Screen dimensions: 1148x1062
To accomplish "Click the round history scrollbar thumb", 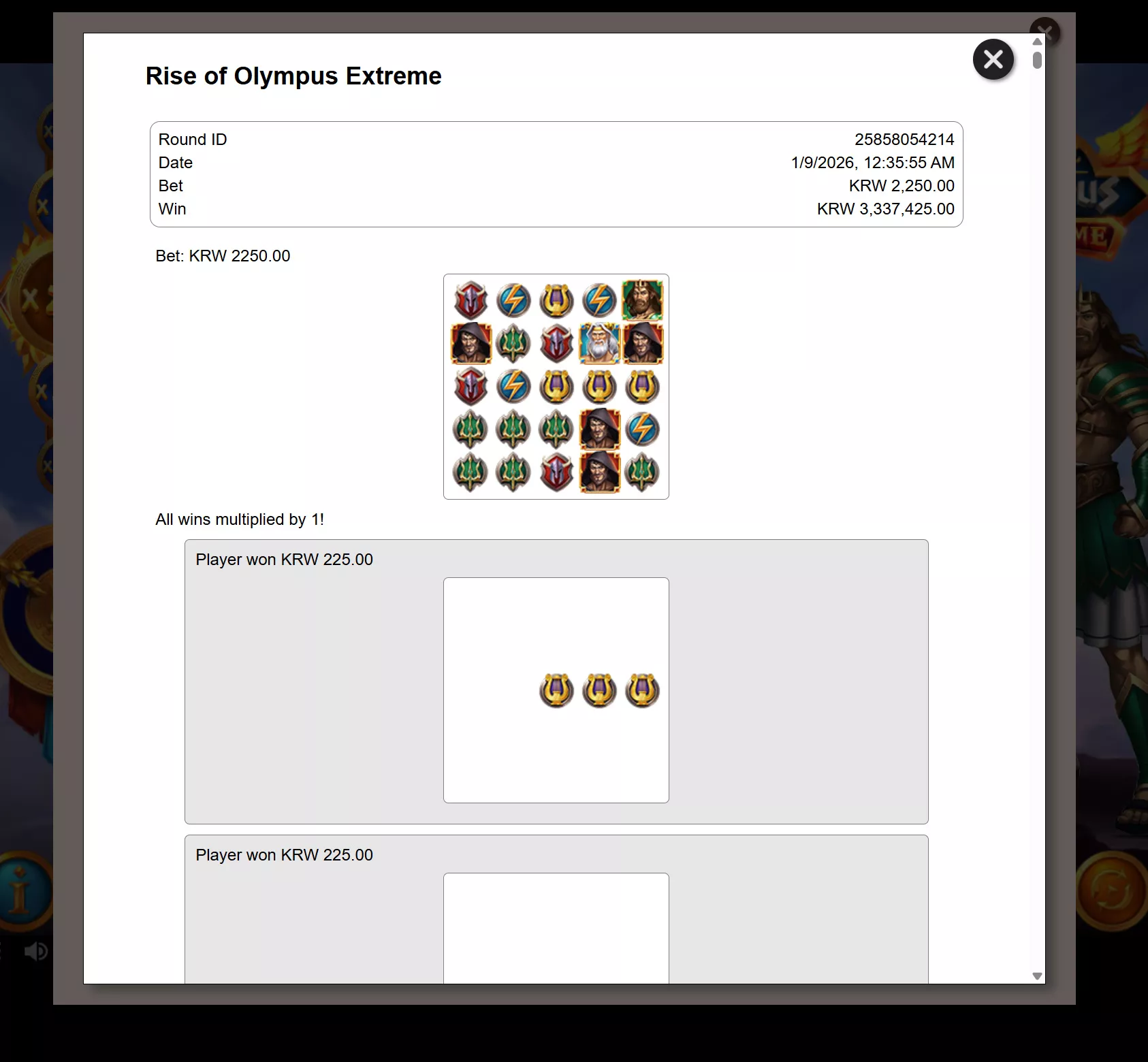I will point(1037,61).
